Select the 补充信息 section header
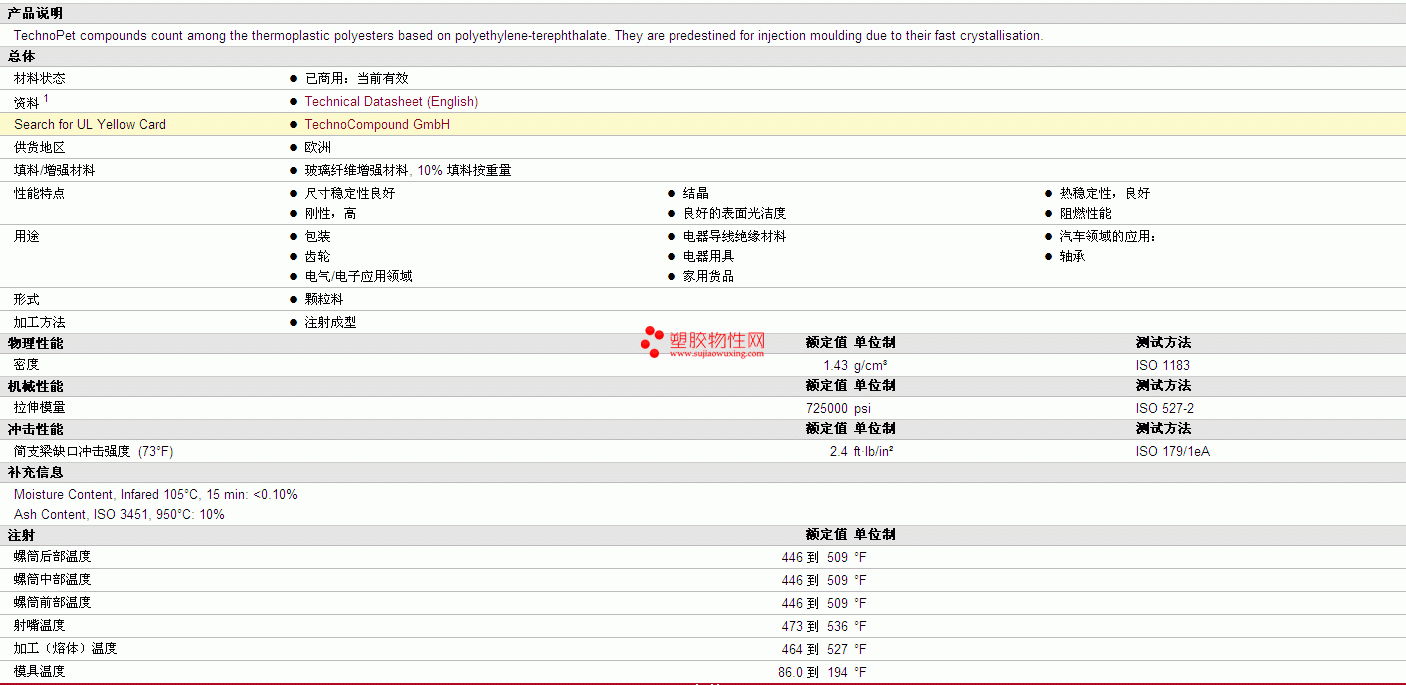Screen dimensions: 1406x685 [35, 472]
